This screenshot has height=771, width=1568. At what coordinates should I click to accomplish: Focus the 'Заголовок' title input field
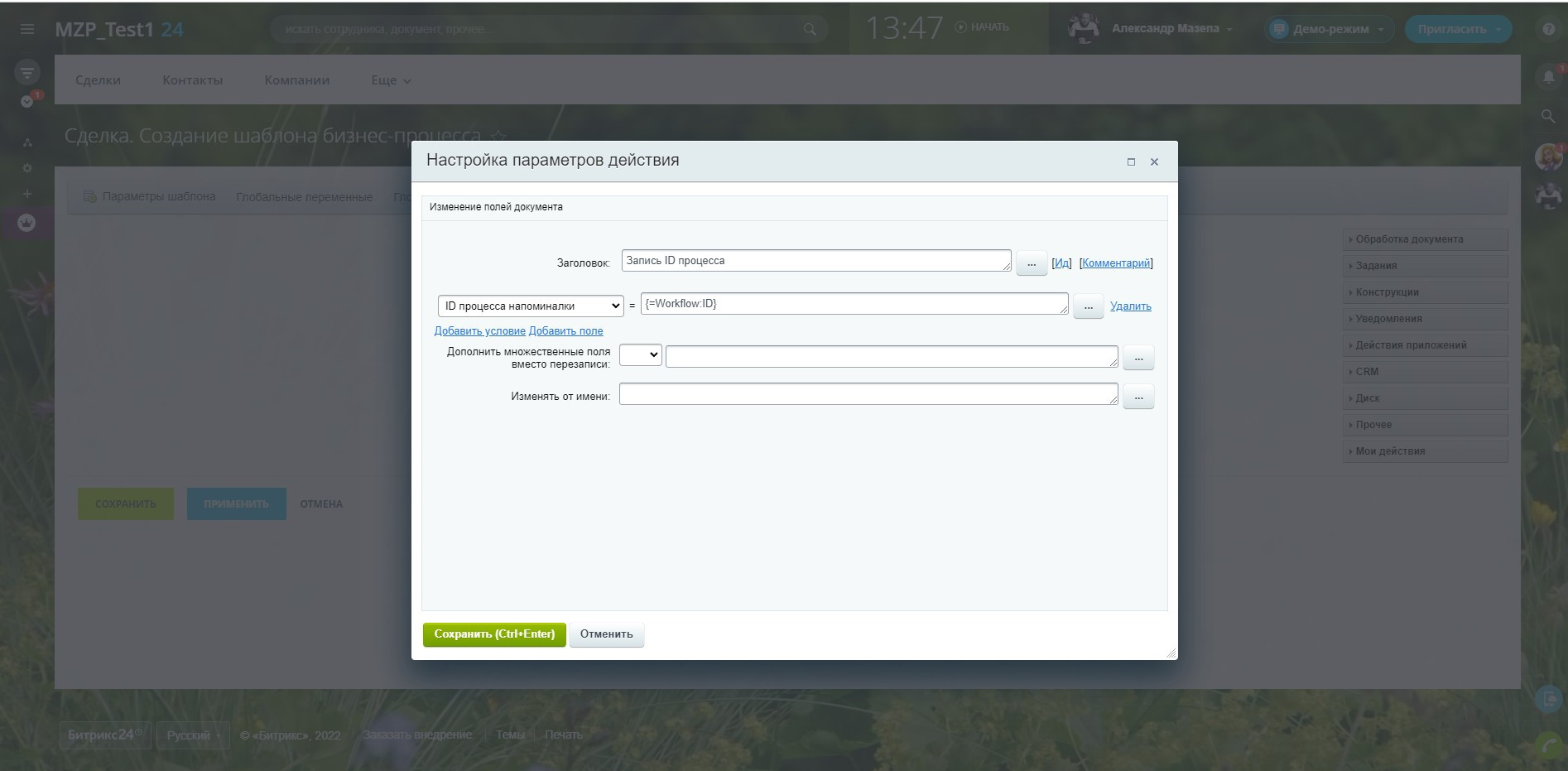click(x=815, y=261)
